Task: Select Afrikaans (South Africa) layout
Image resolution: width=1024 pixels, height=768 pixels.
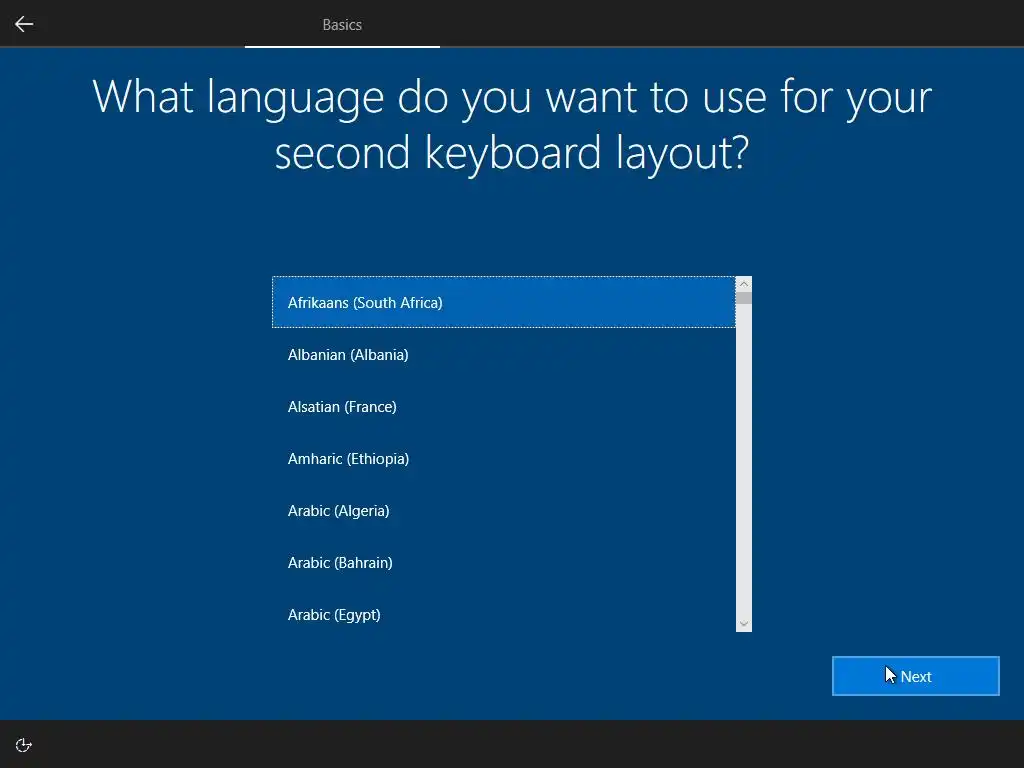Action: (504, 302)
